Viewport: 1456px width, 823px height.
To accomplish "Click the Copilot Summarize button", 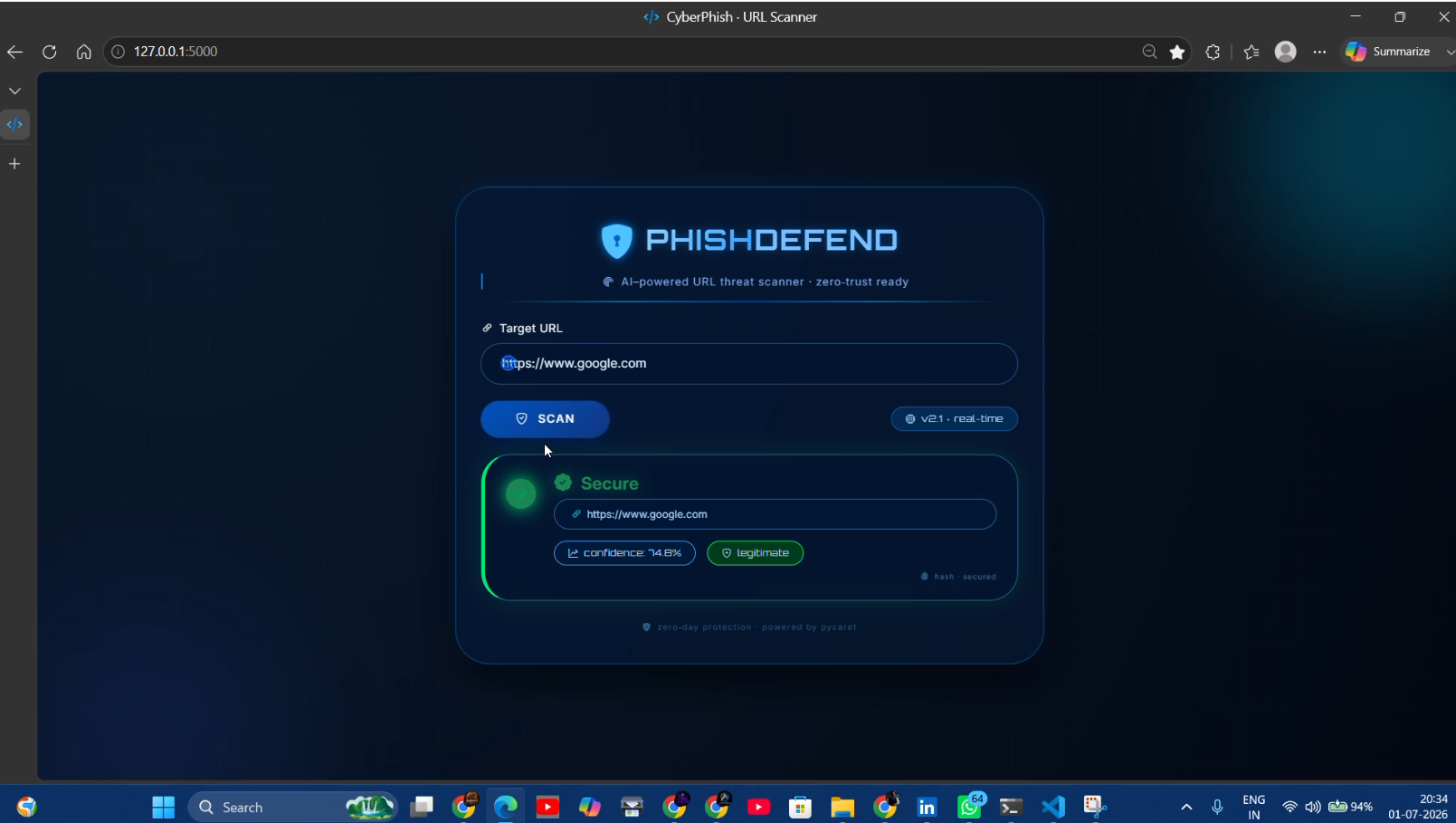I will tap(1388, 52).
